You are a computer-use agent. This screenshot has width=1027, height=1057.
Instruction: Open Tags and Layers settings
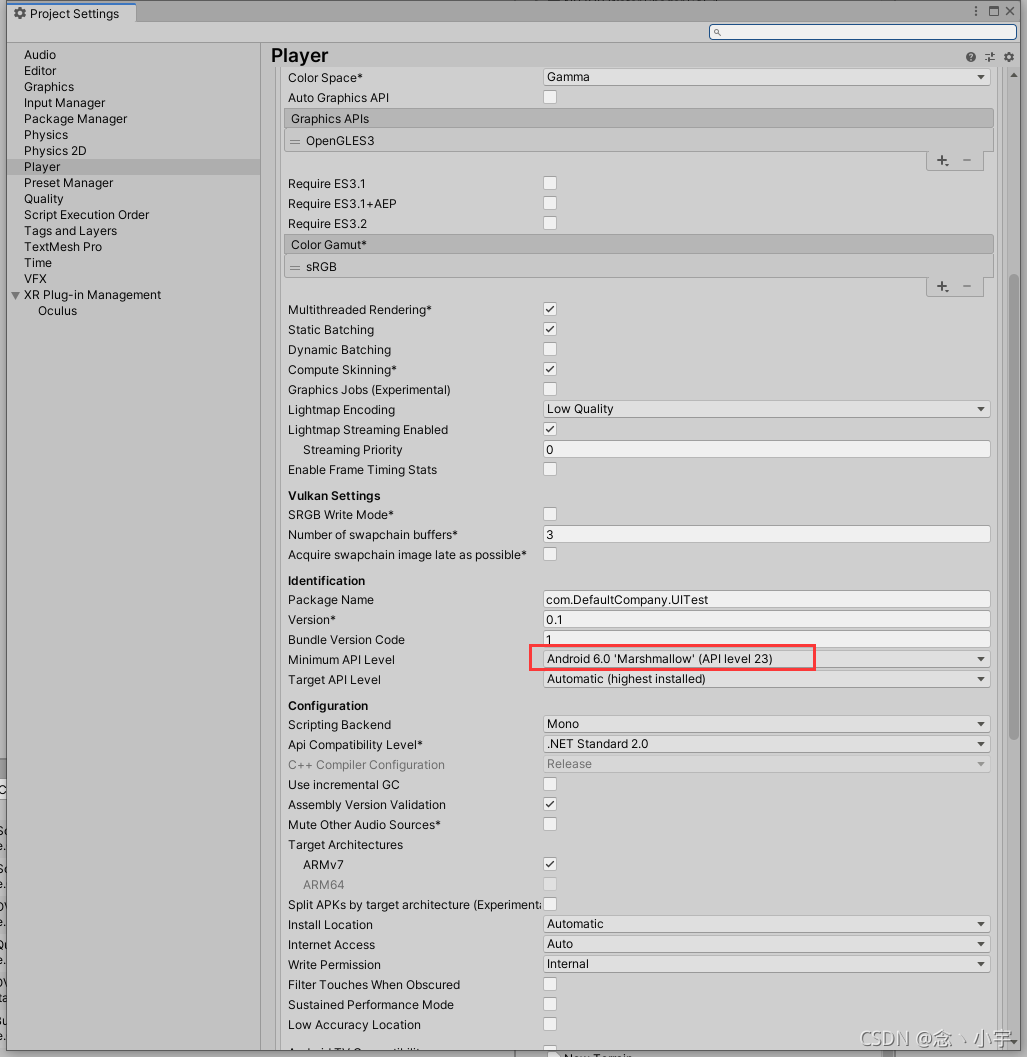pos(71,231)
